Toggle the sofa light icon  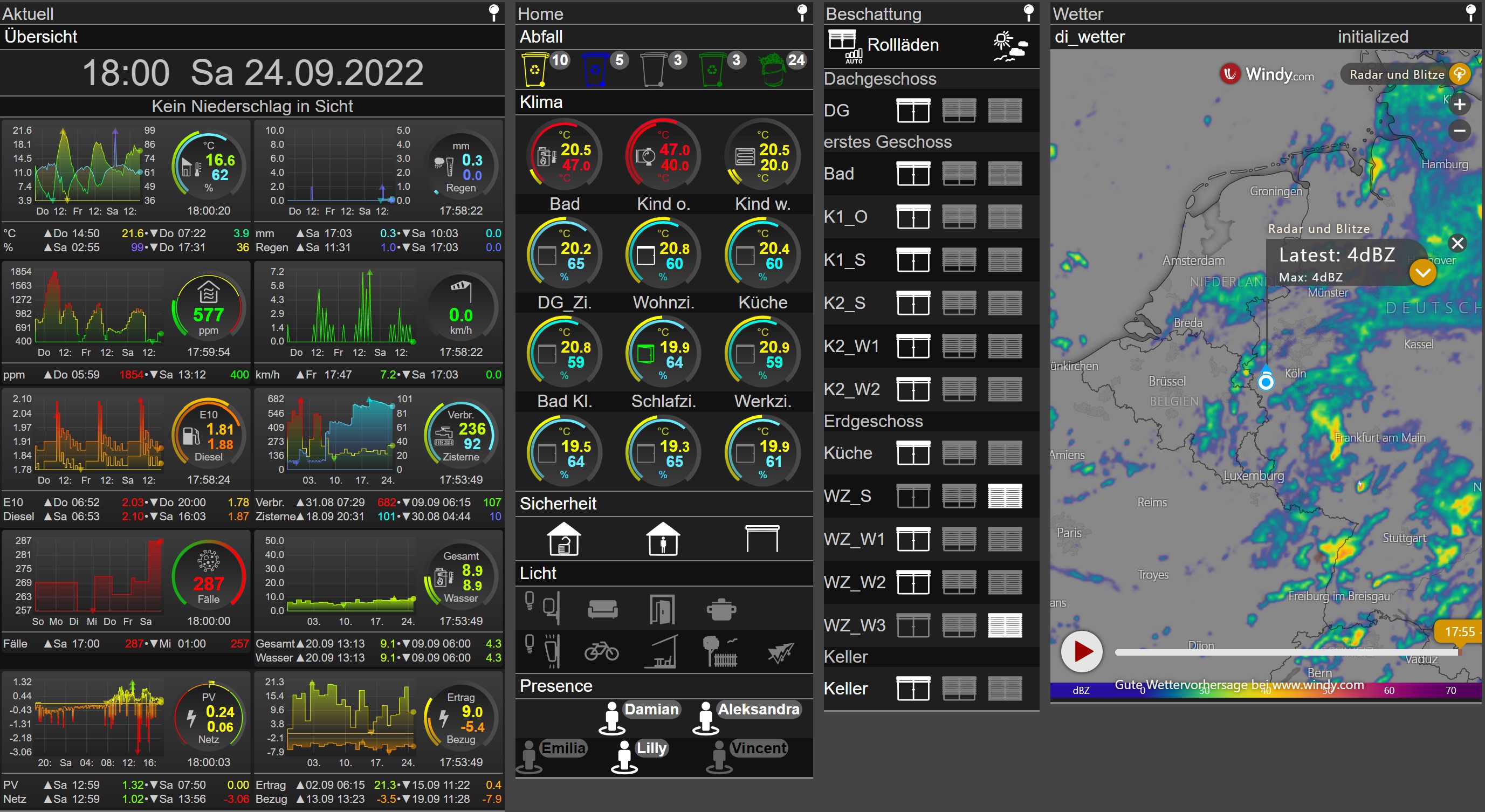602,609
